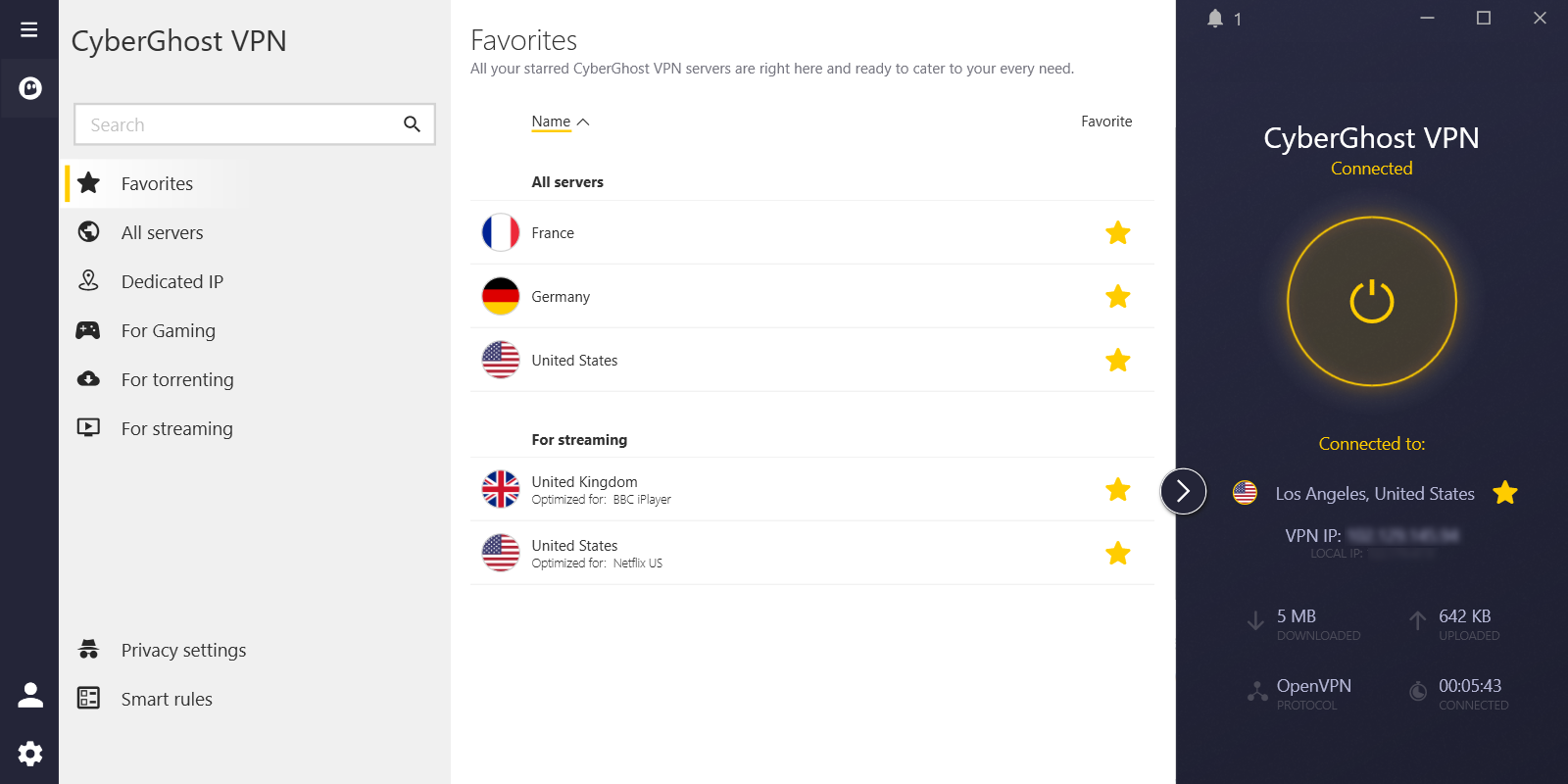Click the CyberGhost ghost logo icon
This screenshot has width=1568, height=784.
pyautogui.click(x=30, y=88)
